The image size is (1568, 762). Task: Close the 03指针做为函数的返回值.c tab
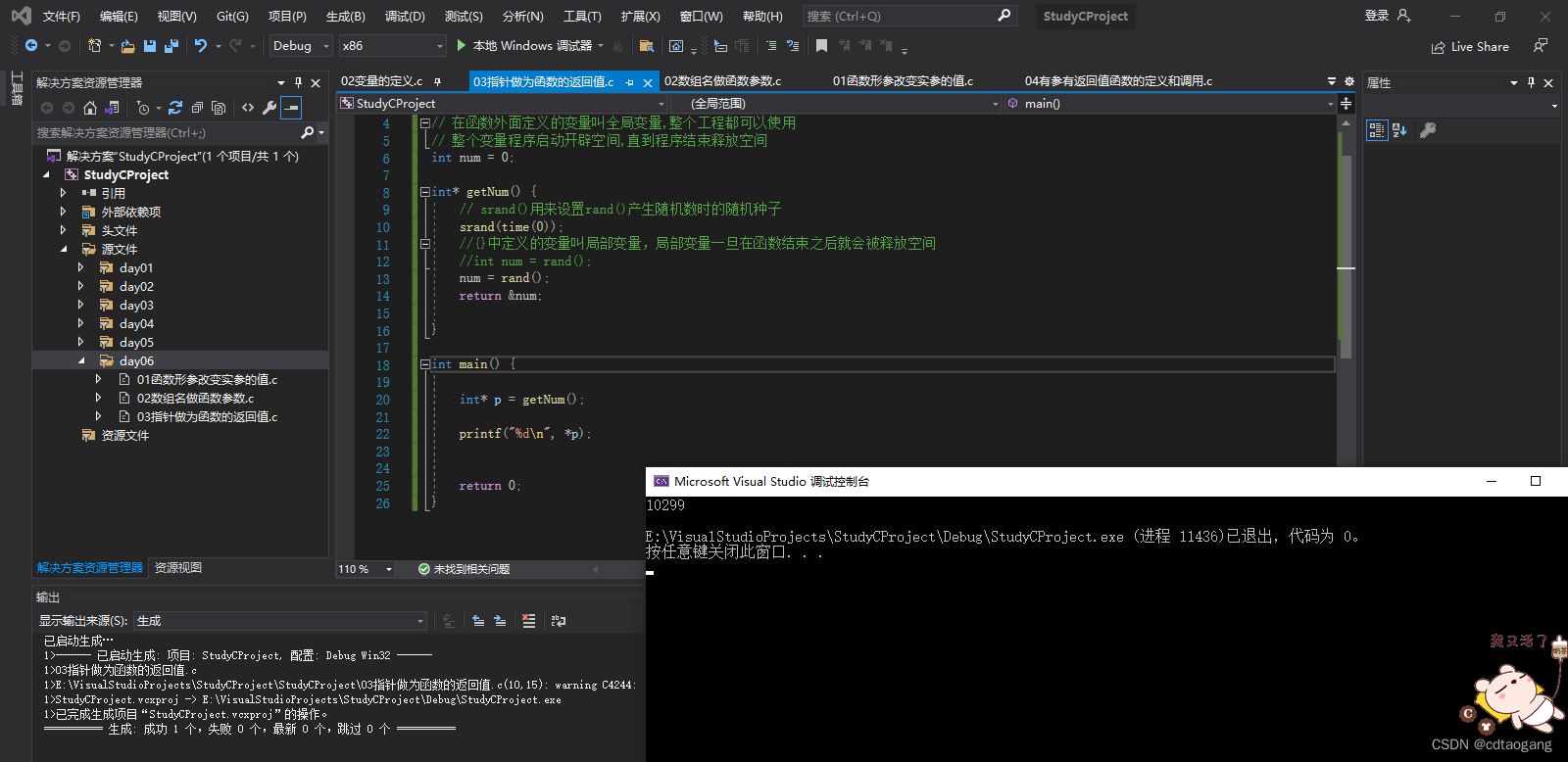(x=648, y=82)
